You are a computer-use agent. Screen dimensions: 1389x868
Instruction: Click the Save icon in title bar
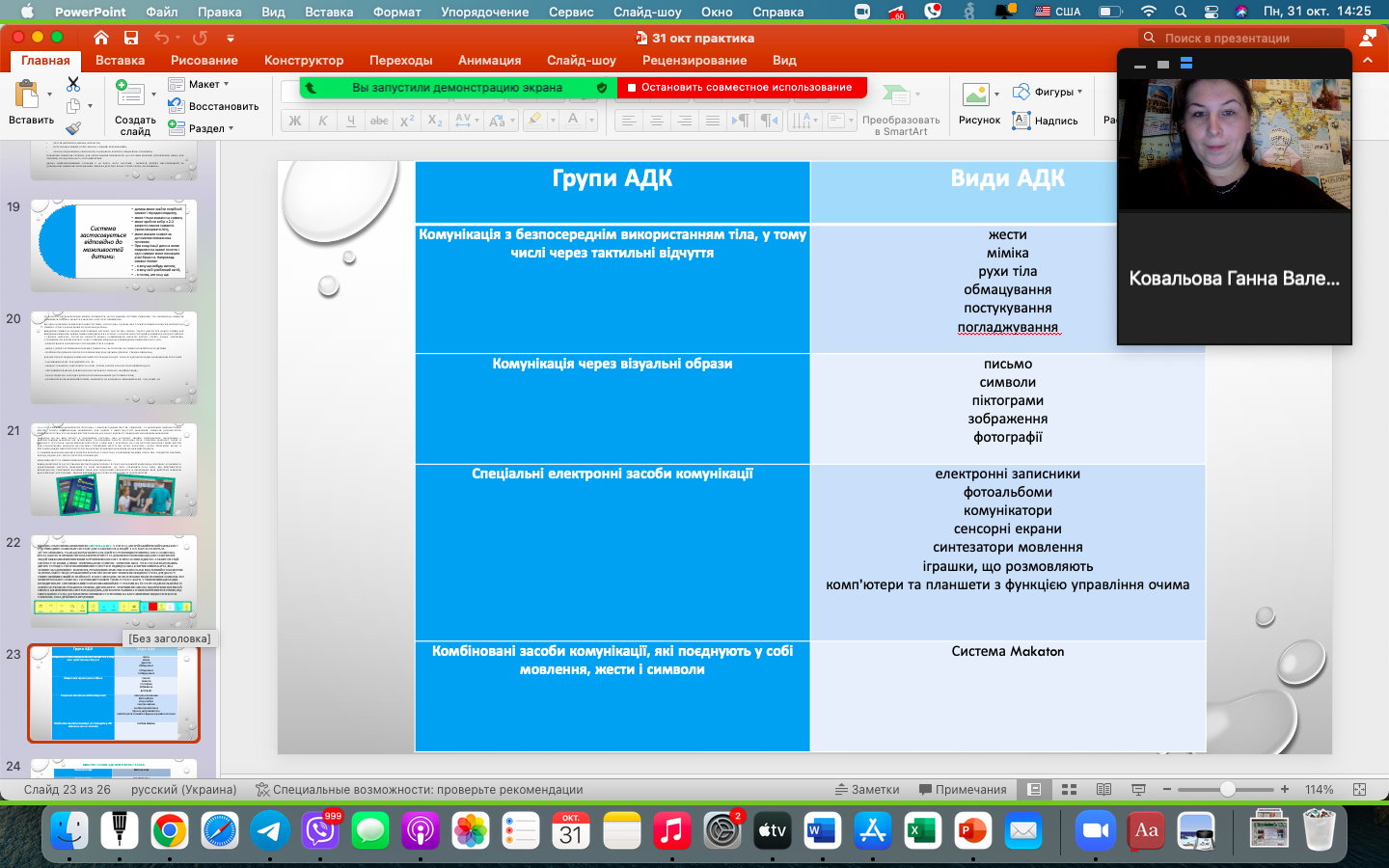[130, 38]
